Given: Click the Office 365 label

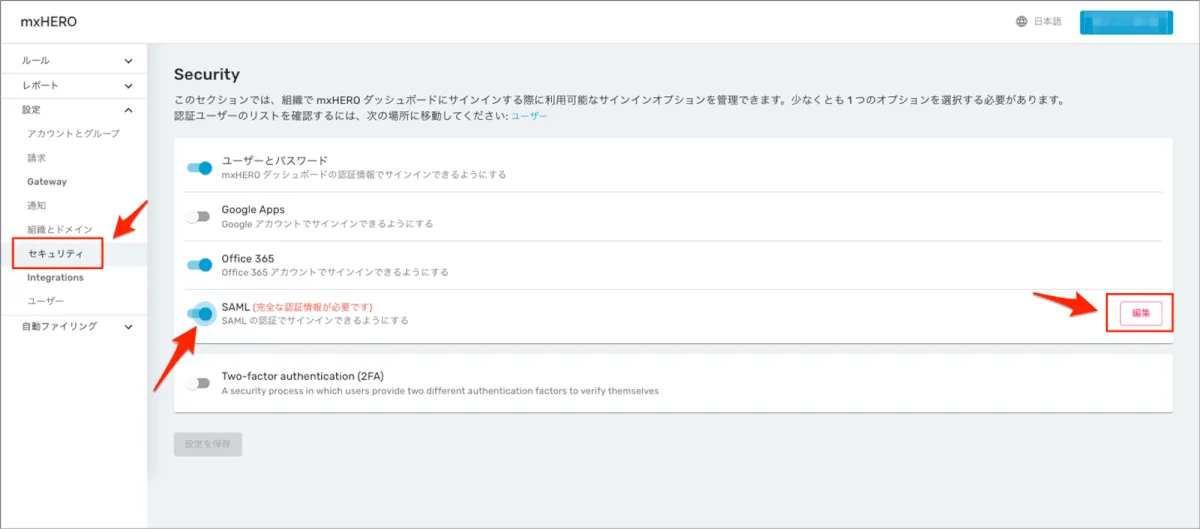Looking at the screenshot, I should coord(248,259).
